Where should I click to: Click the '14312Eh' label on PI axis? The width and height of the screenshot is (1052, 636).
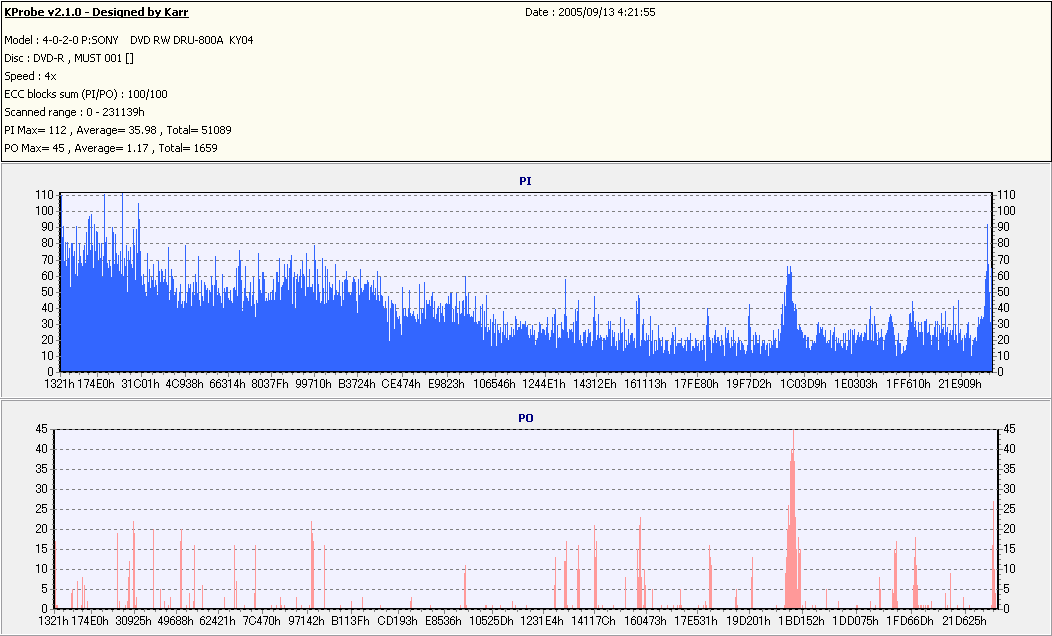pos(594,384)
